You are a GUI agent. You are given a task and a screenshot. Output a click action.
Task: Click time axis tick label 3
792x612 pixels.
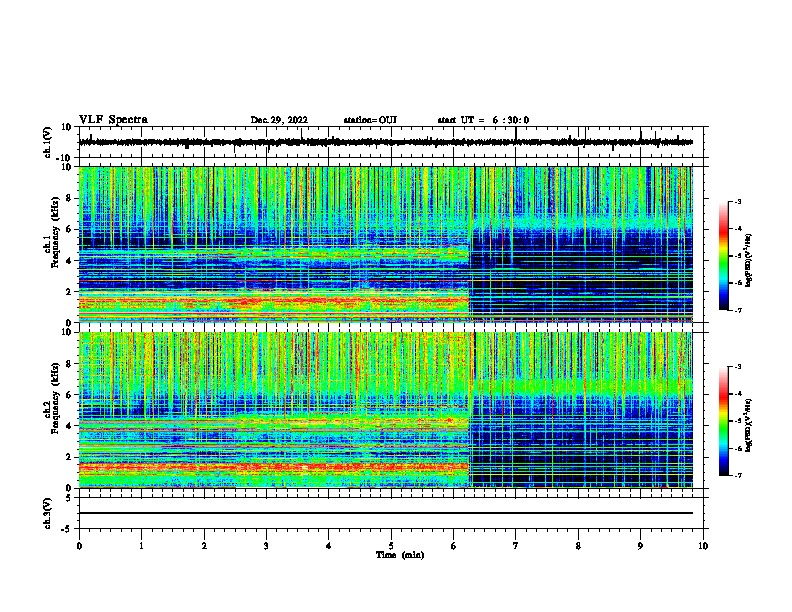coord(266,546)
